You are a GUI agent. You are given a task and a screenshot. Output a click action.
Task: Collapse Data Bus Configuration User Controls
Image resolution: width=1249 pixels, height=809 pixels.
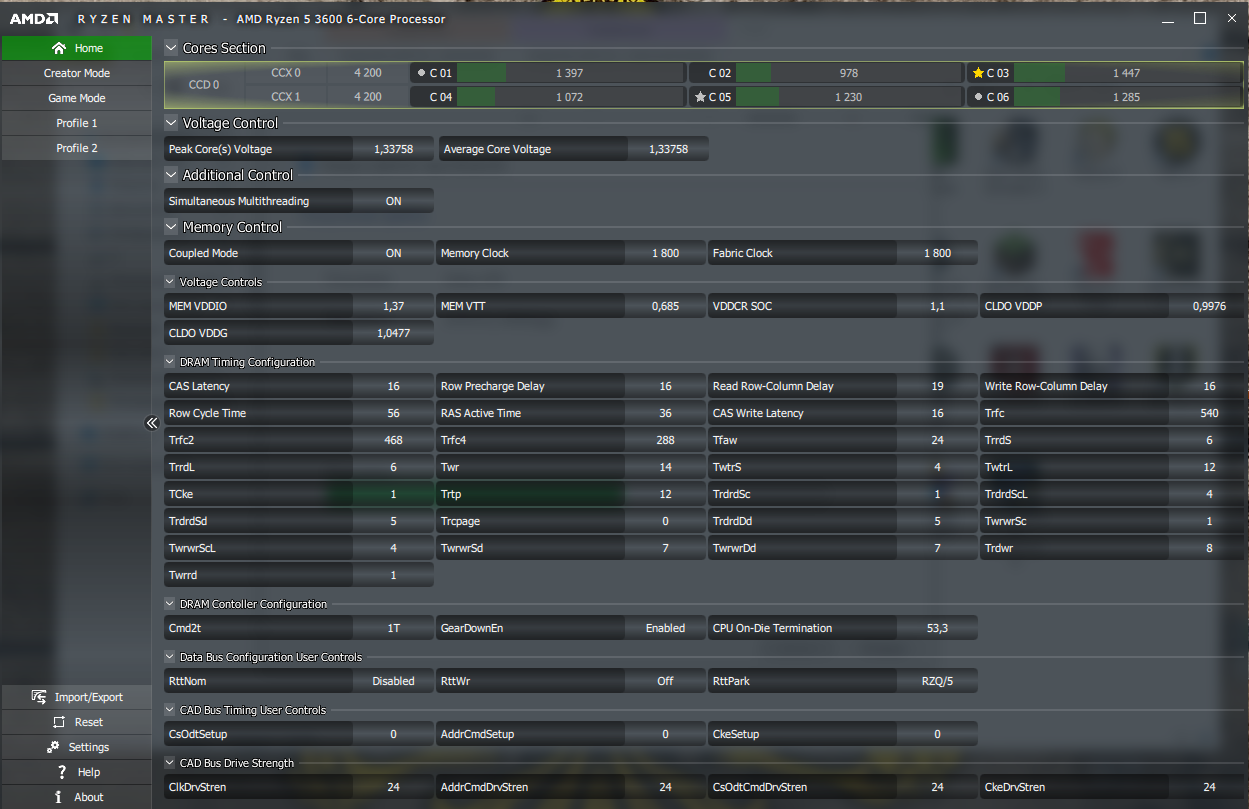point(169,657)
